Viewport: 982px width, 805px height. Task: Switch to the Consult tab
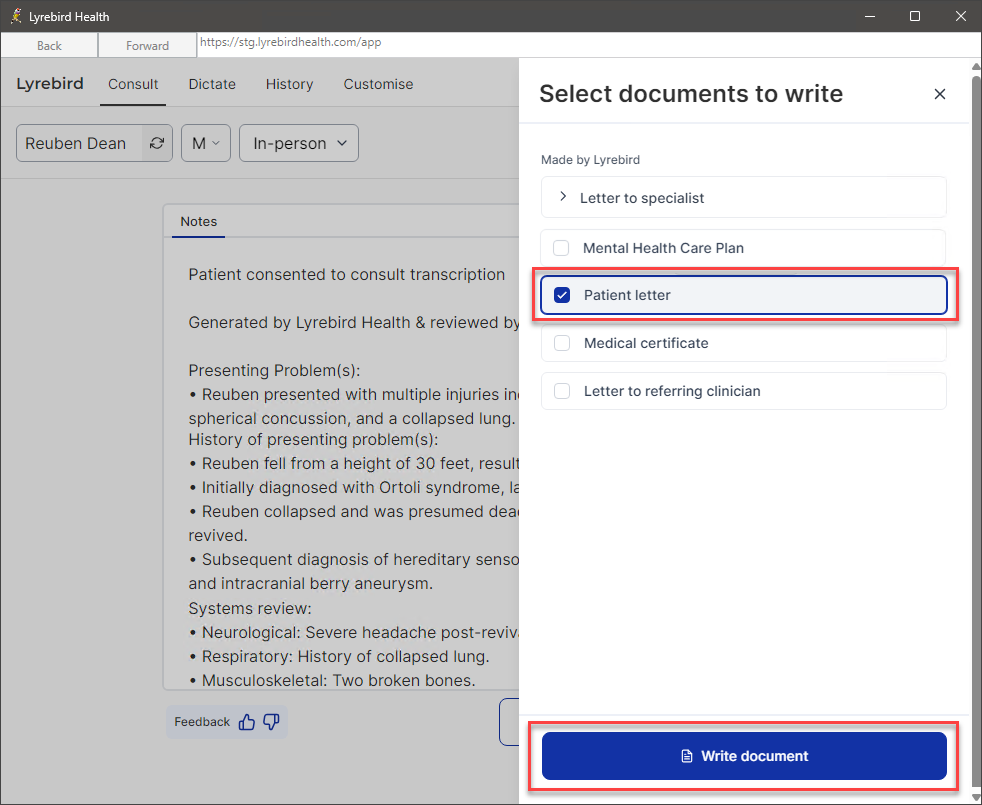click(133, 84)
